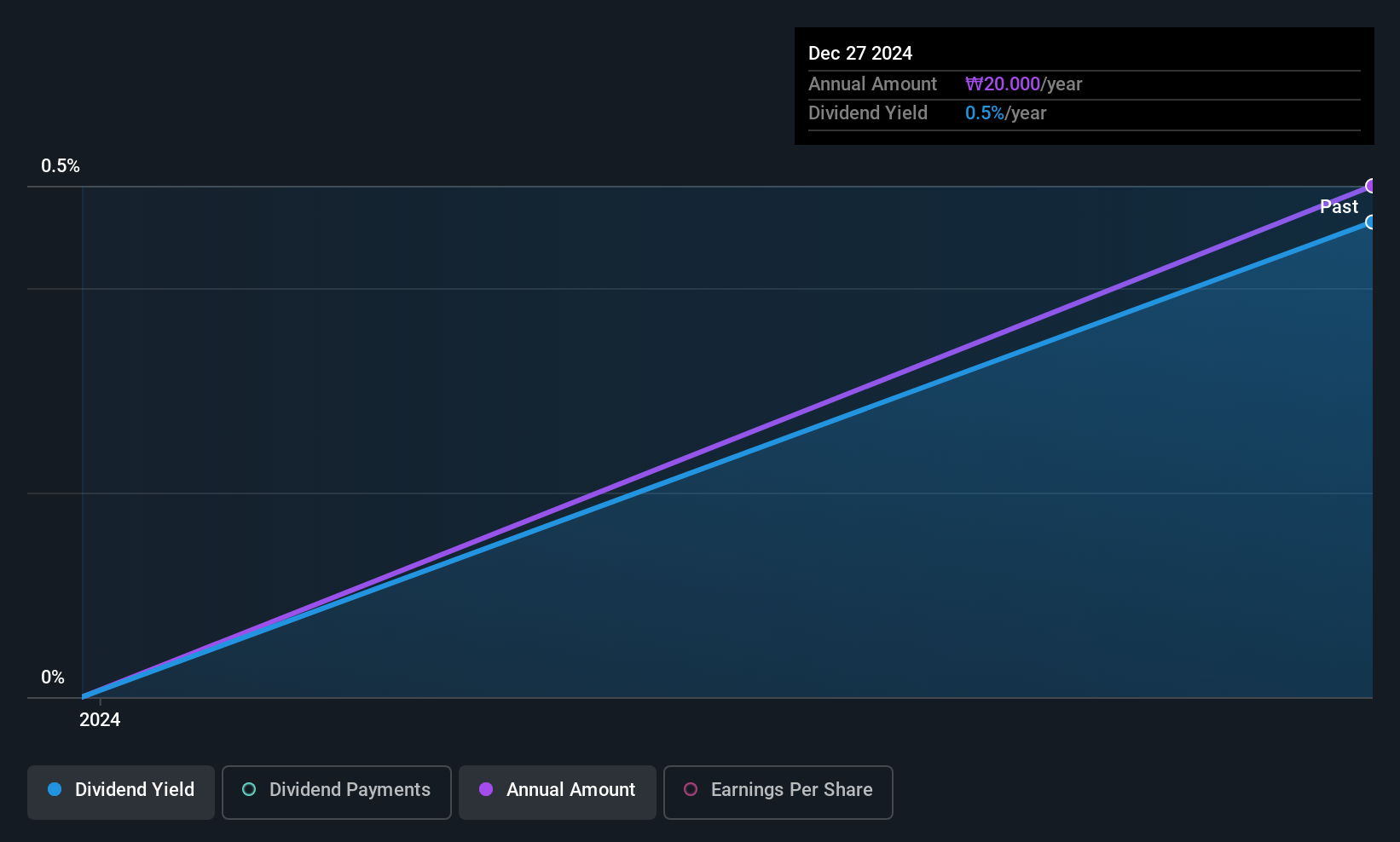Click the 0.5% y-axis label
The height and width of the screenshot is (842, 1400).
[61, 166]
